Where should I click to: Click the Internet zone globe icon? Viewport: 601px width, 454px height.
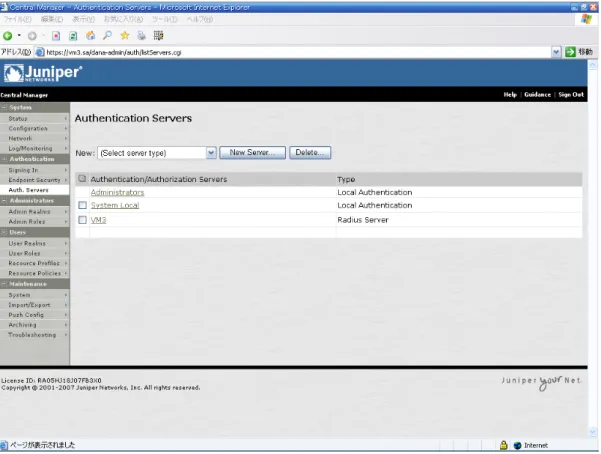click(517, 445)
